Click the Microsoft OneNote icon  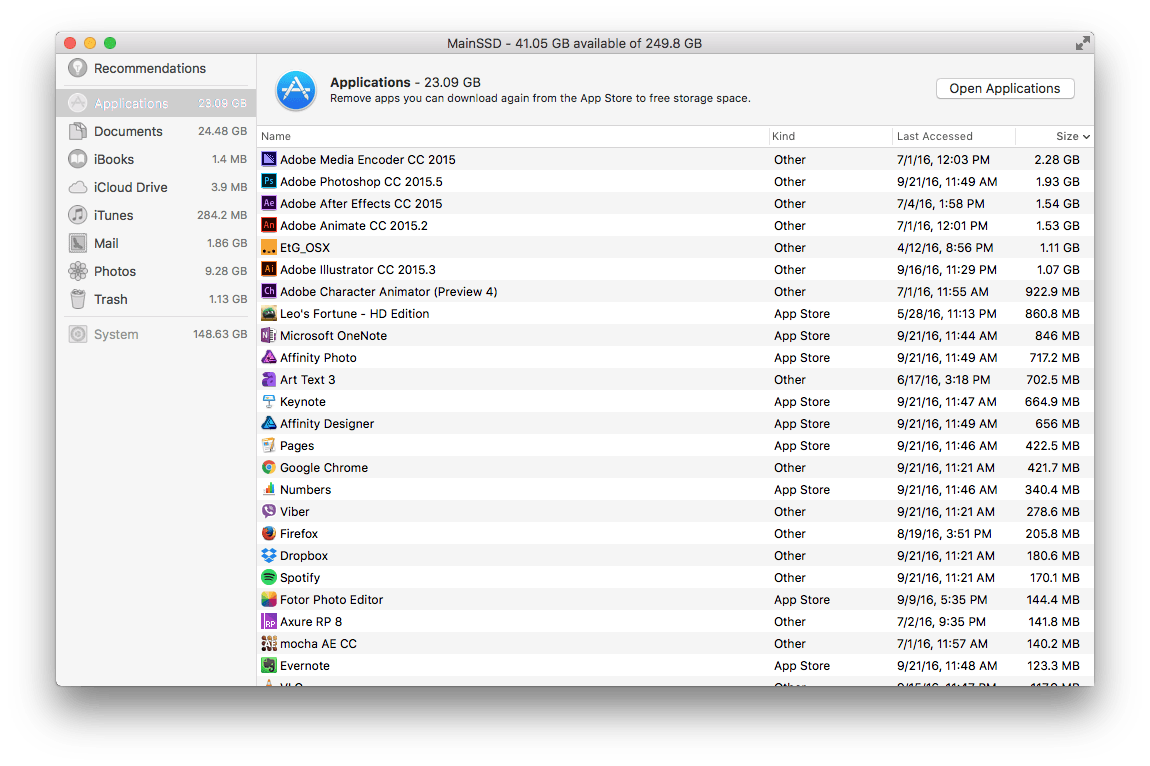268,335
